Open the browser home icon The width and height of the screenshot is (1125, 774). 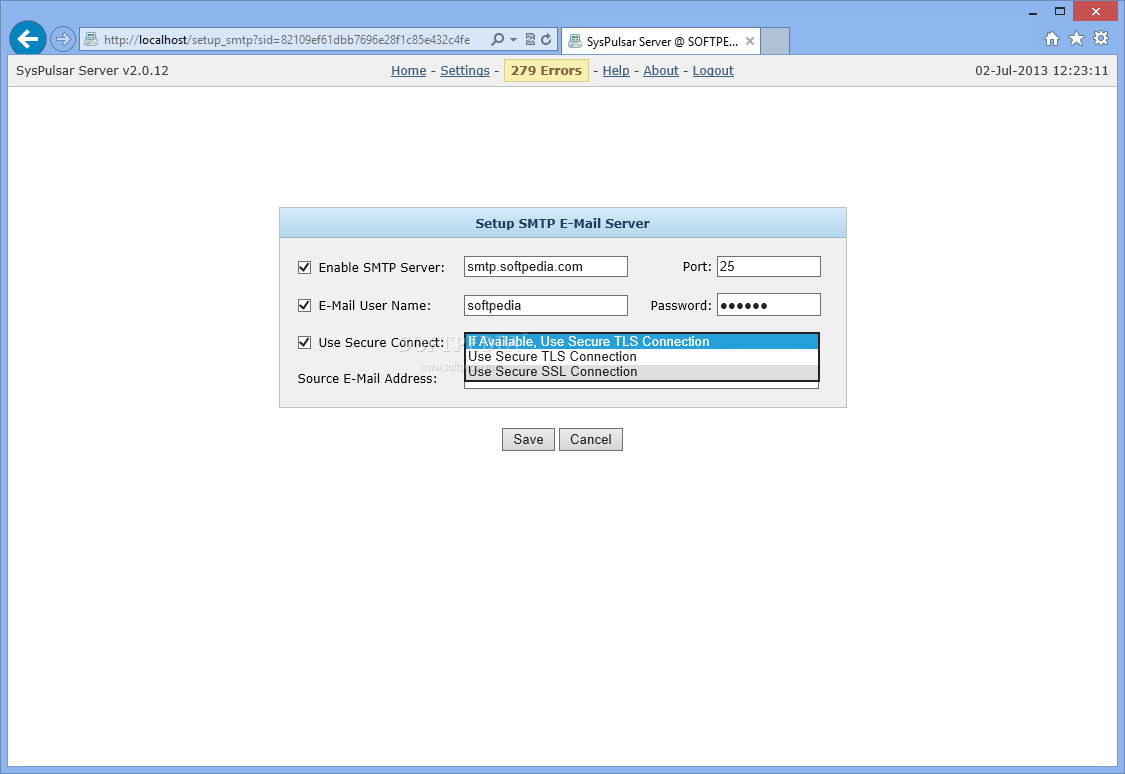pyautogui.click(x=1052, y=39)
